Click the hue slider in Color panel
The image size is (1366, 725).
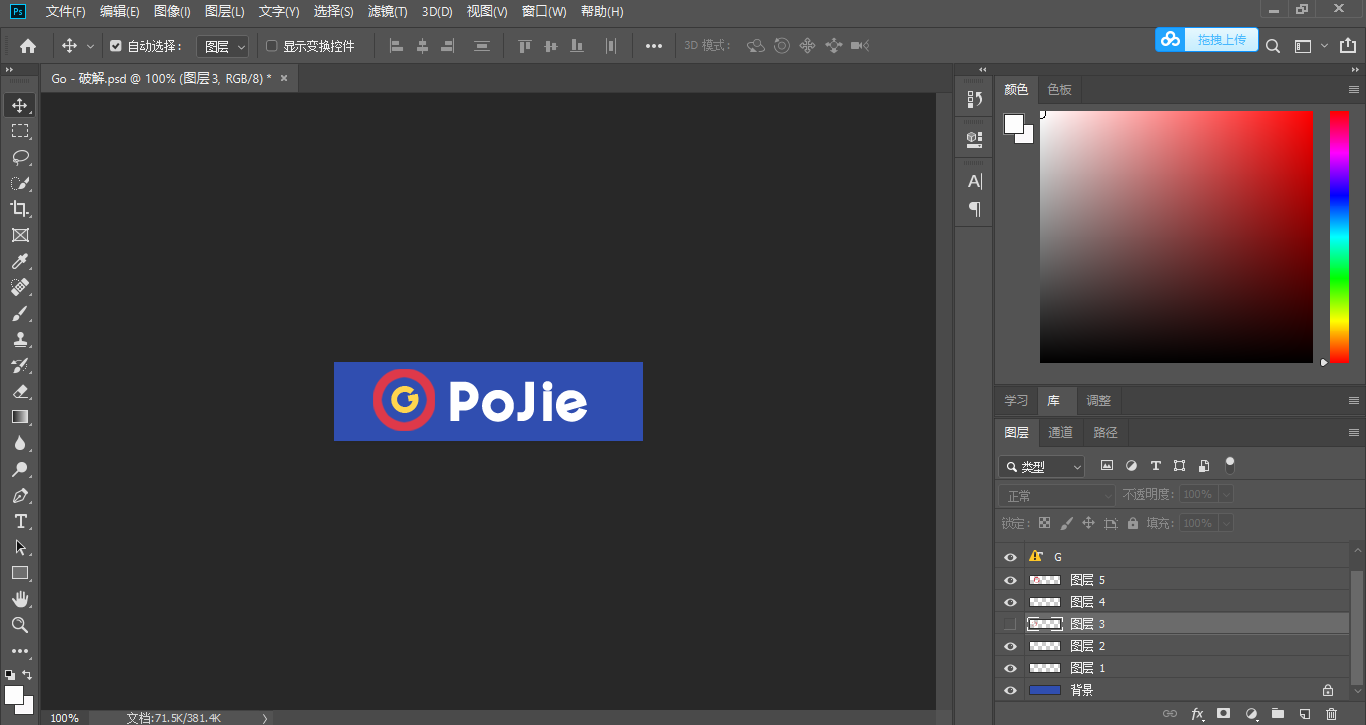1339,237
